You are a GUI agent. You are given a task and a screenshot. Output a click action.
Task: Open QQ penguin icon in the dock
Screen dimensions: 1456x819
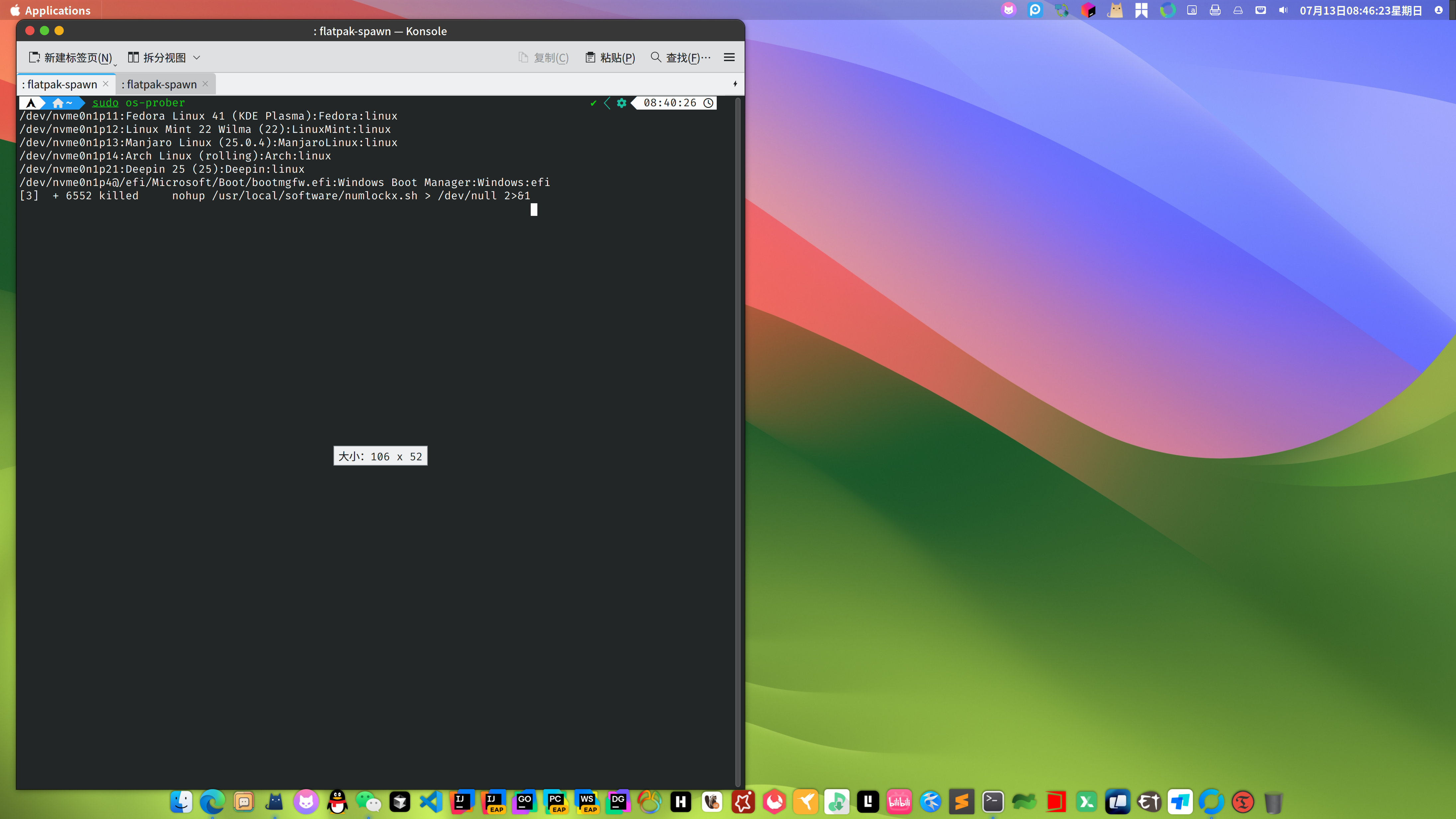click(337, 801)
